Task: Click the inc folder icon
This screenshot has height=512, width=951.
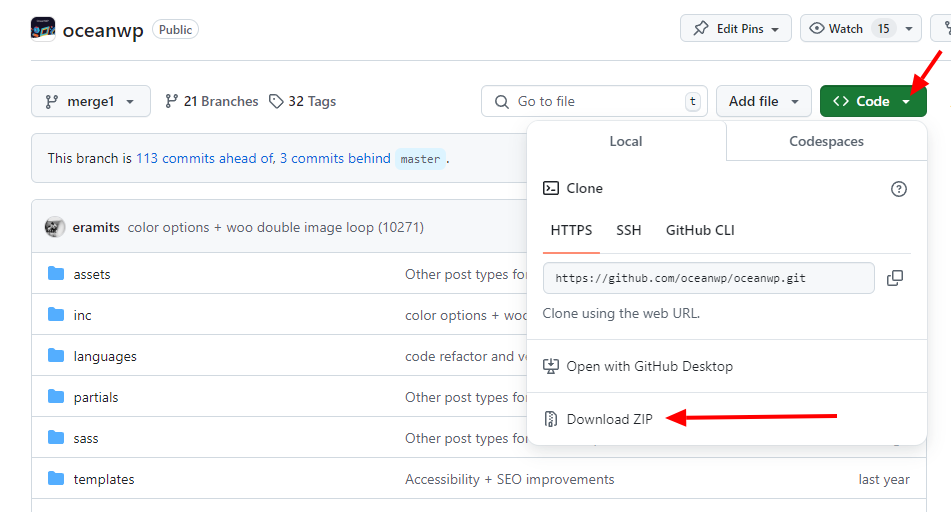Action: tap(56, 314)
